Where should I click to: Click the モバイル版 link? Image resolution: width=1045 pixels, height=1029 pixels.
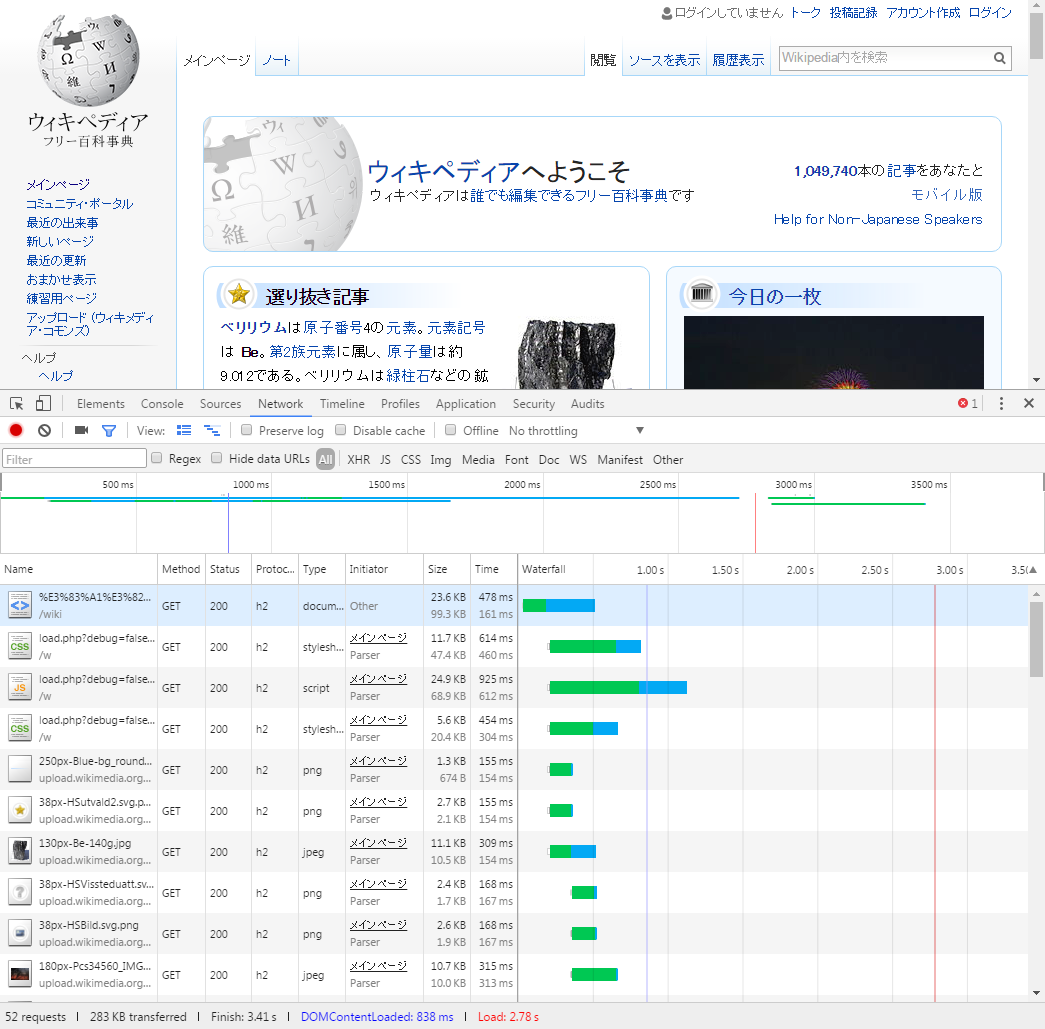coord(946,195)
